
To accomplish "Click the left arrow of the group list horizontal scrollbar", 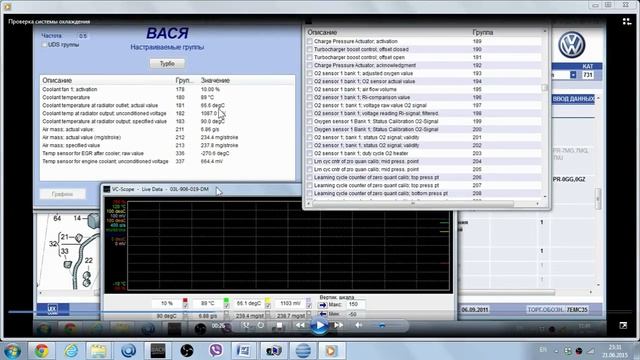I will tap(309, 203).
